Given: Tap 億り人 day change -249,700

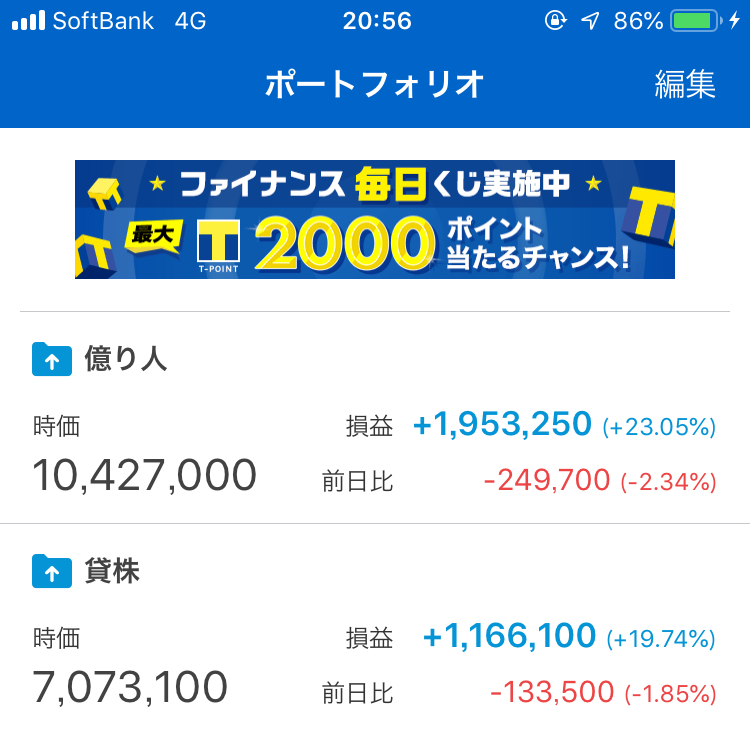Looking at the screenshot, I should [547, 480].
